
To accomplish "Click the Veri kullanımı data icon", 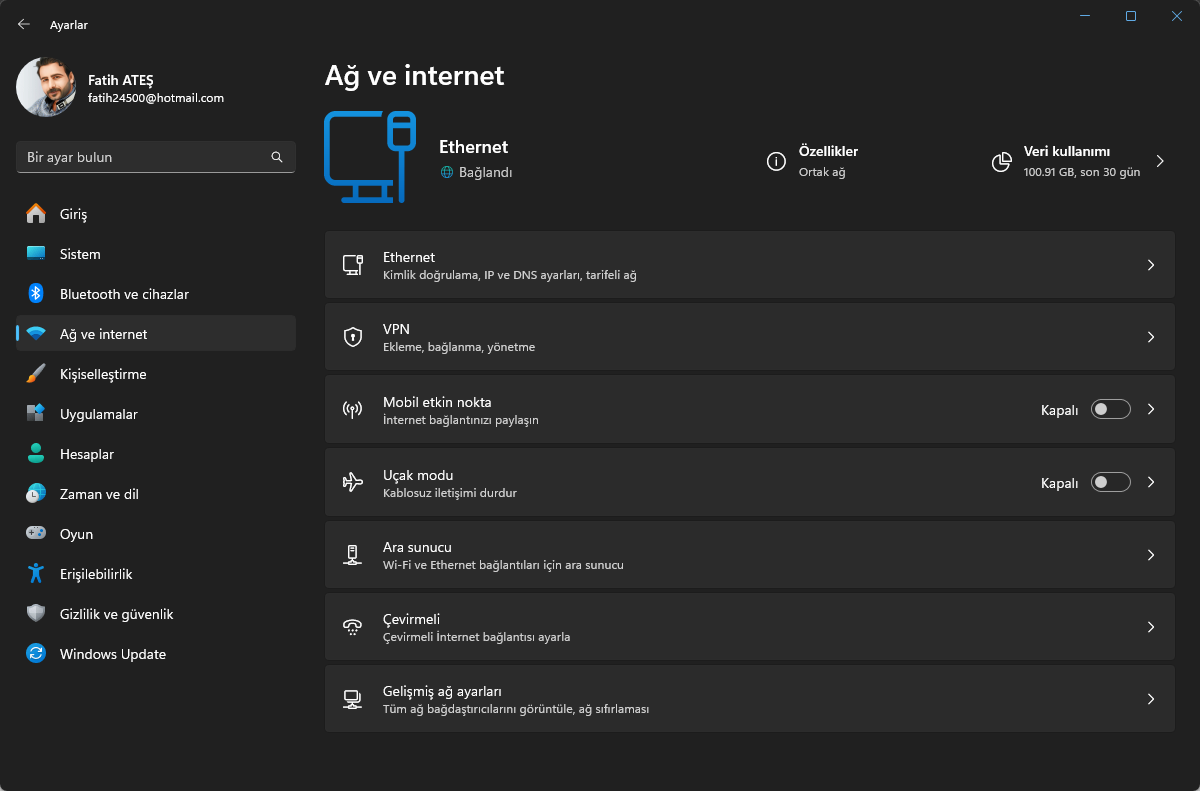I will tap(1001, 161).
